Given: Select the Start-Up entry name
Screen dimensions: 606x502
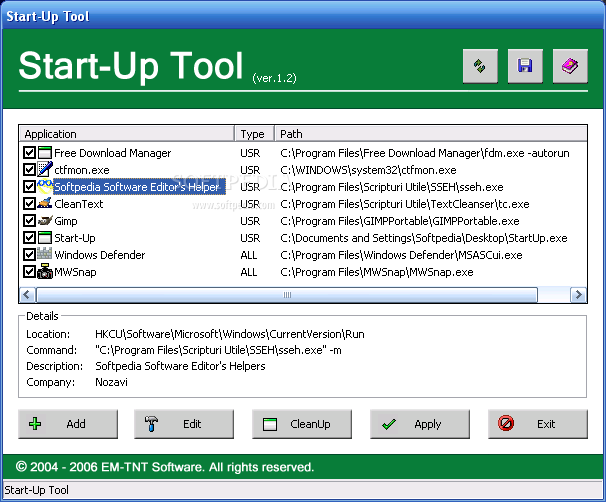Looking at the screenshot, I should pyautogui.click(x=75, y=238).
